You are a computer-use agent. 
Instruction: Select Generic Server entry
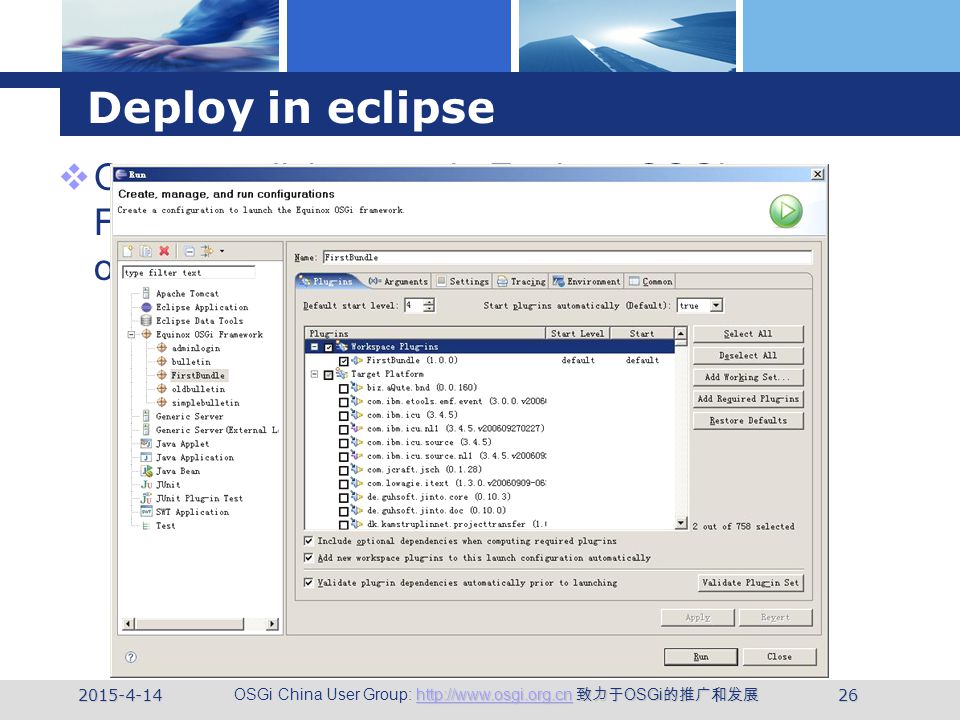pyautogui.click(x=189, y=416)
